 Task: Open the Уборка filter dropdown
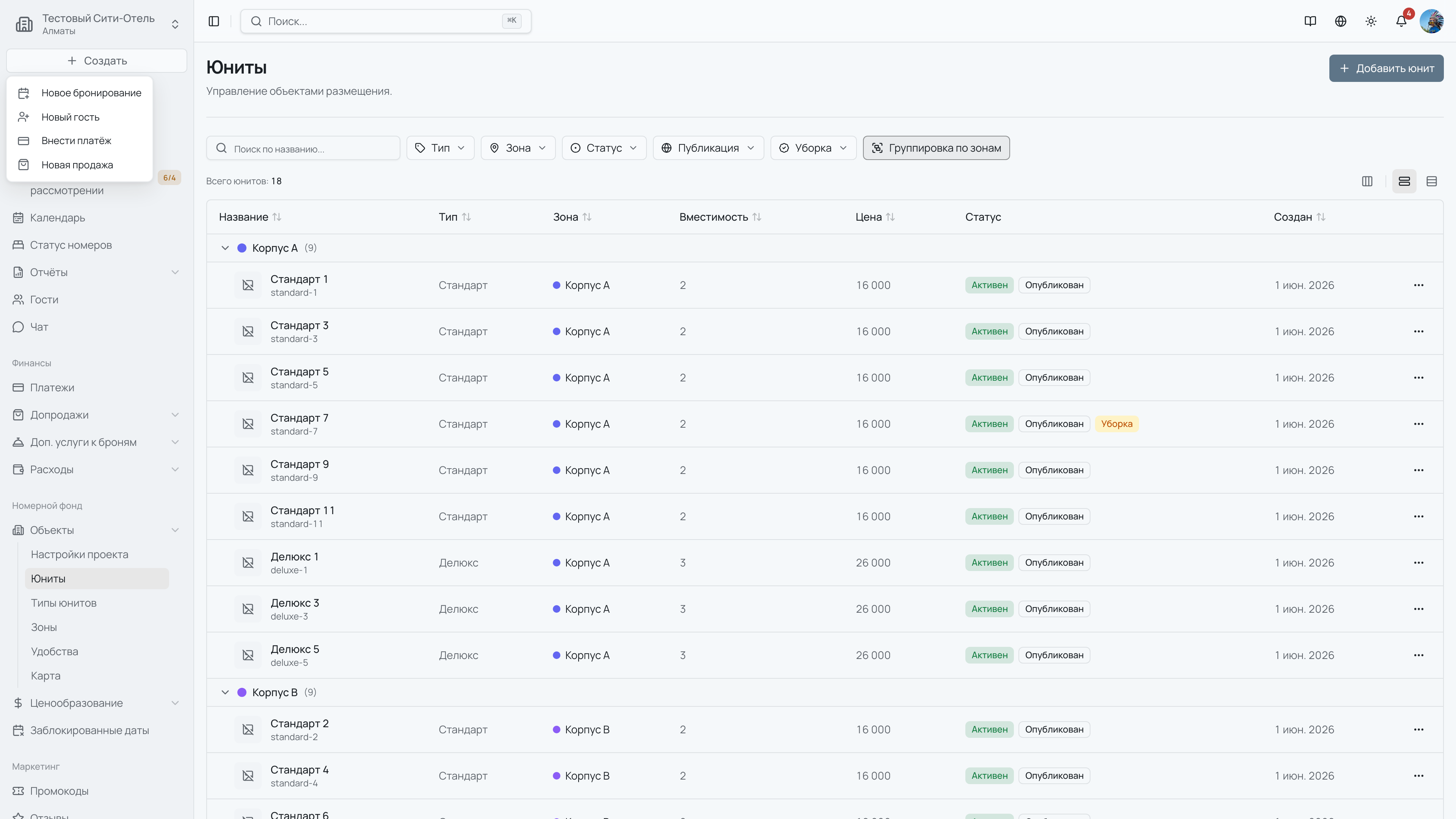click(x=813, y=147)
